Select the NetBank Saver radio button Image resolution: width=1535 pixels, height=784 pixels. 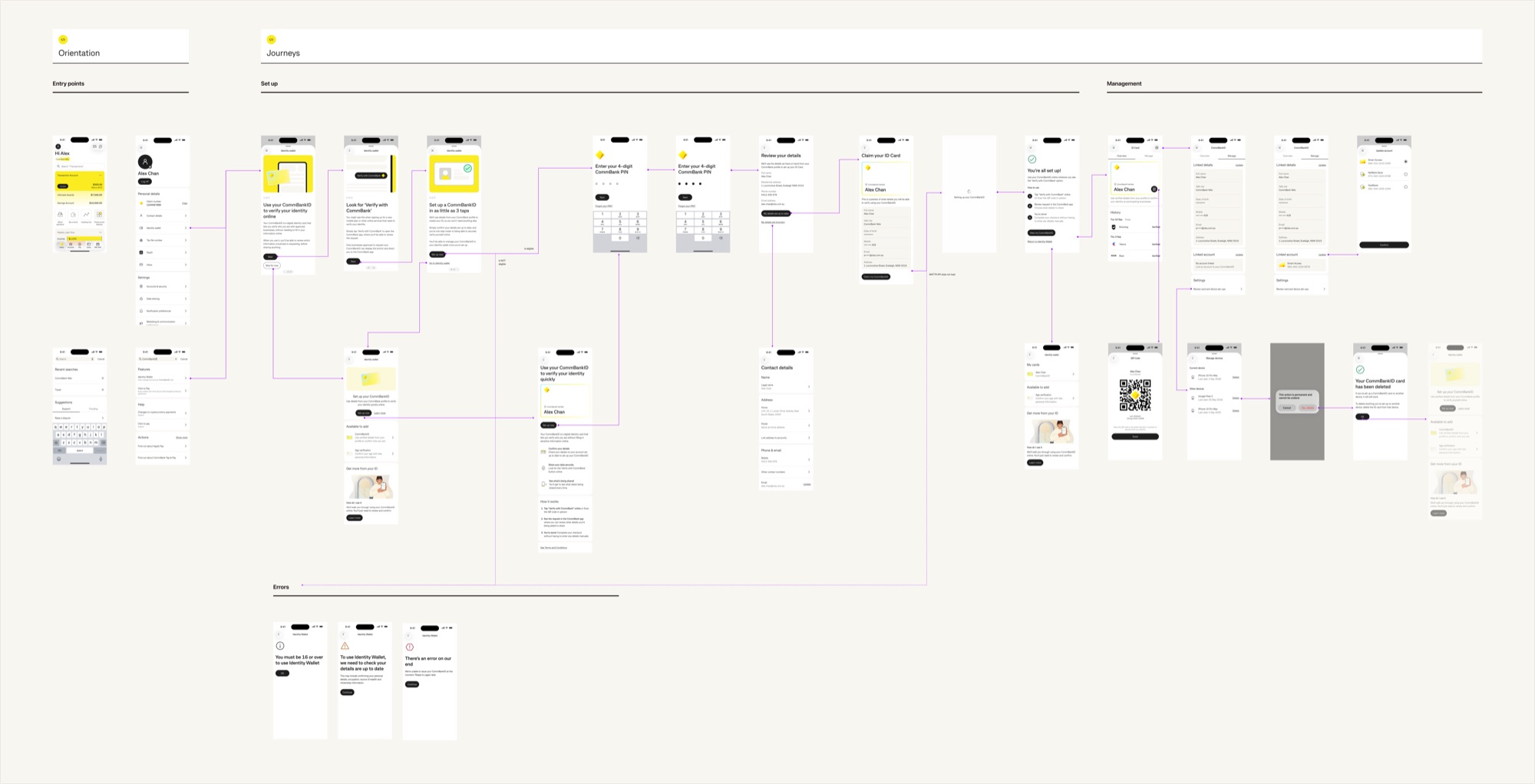(1405, 174)
